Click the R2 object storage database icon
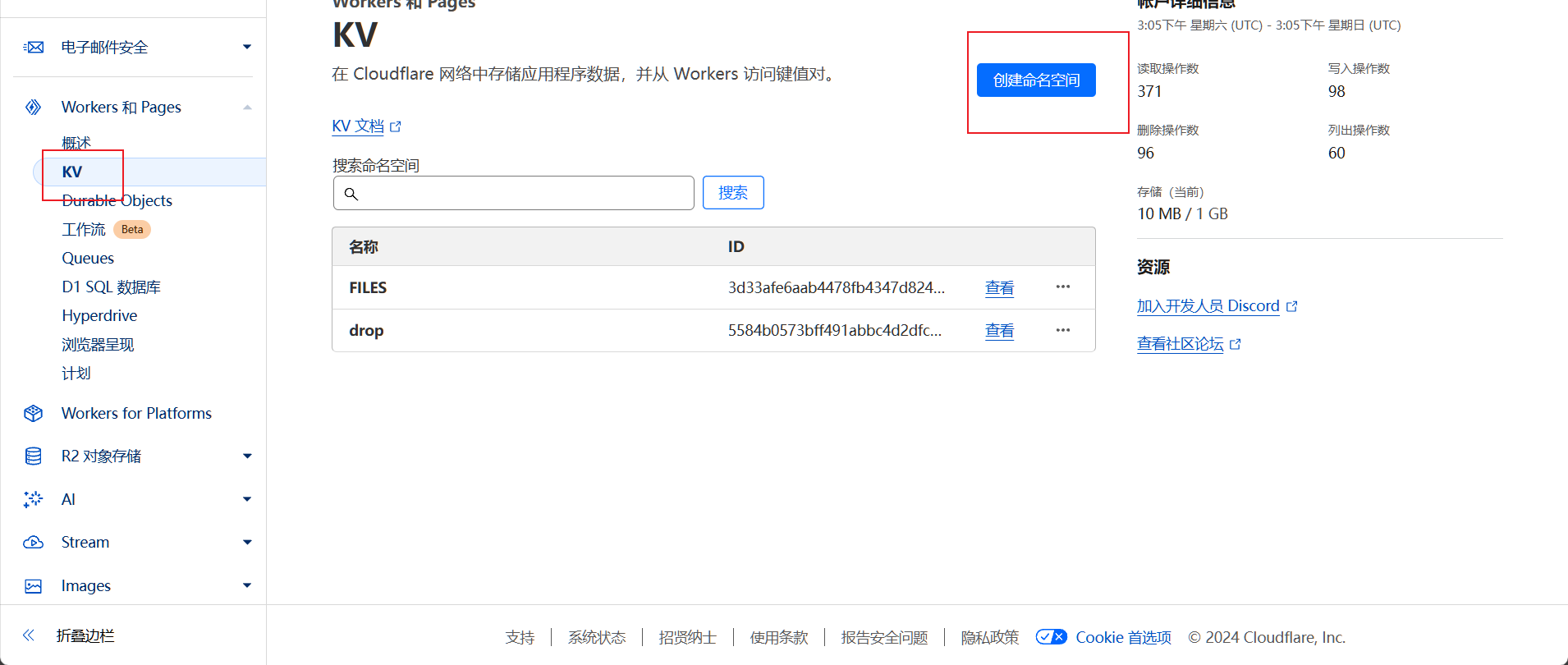The image size is (1568, 665). (34, 456)
